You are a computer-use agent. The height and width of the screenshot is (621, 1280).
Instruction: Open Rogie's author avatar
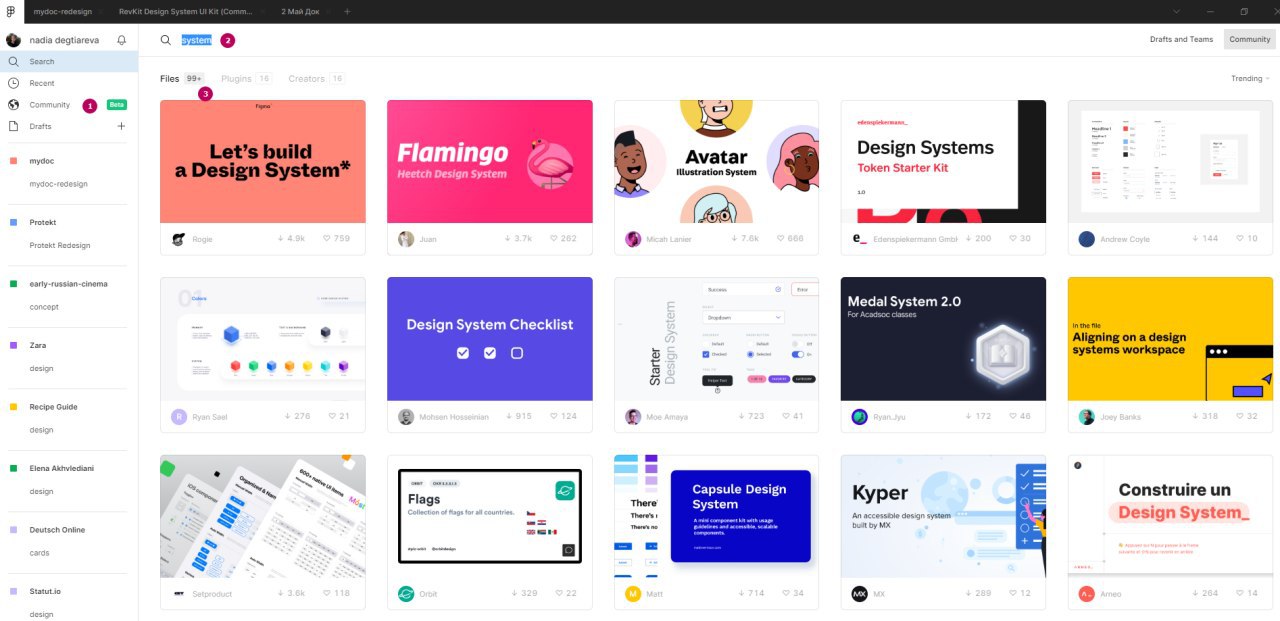[x=178, y=239]
